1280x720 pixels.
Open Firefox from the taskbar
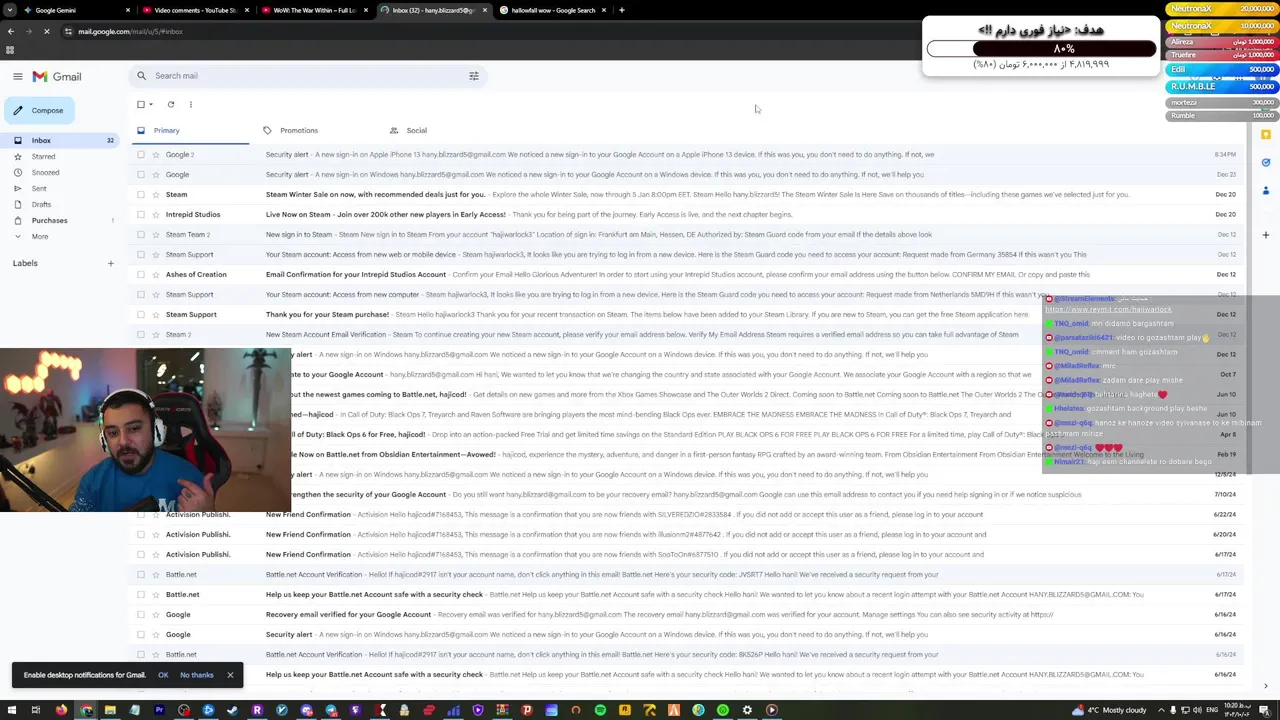[x=61, y=710]
